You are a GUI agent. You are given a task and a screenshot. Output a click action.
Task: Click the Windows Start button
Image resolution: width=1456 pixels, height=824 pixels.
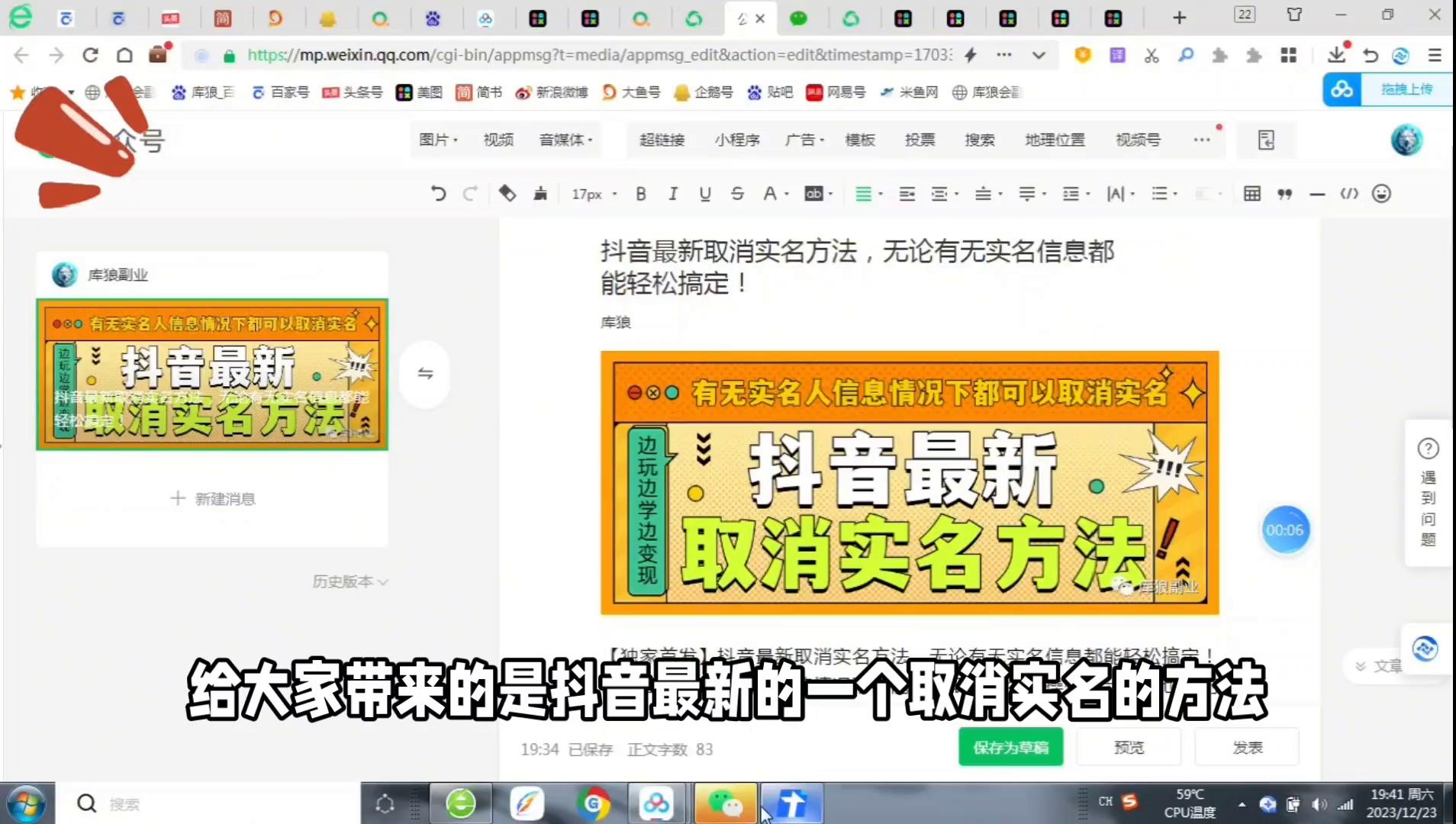[27, 803]
